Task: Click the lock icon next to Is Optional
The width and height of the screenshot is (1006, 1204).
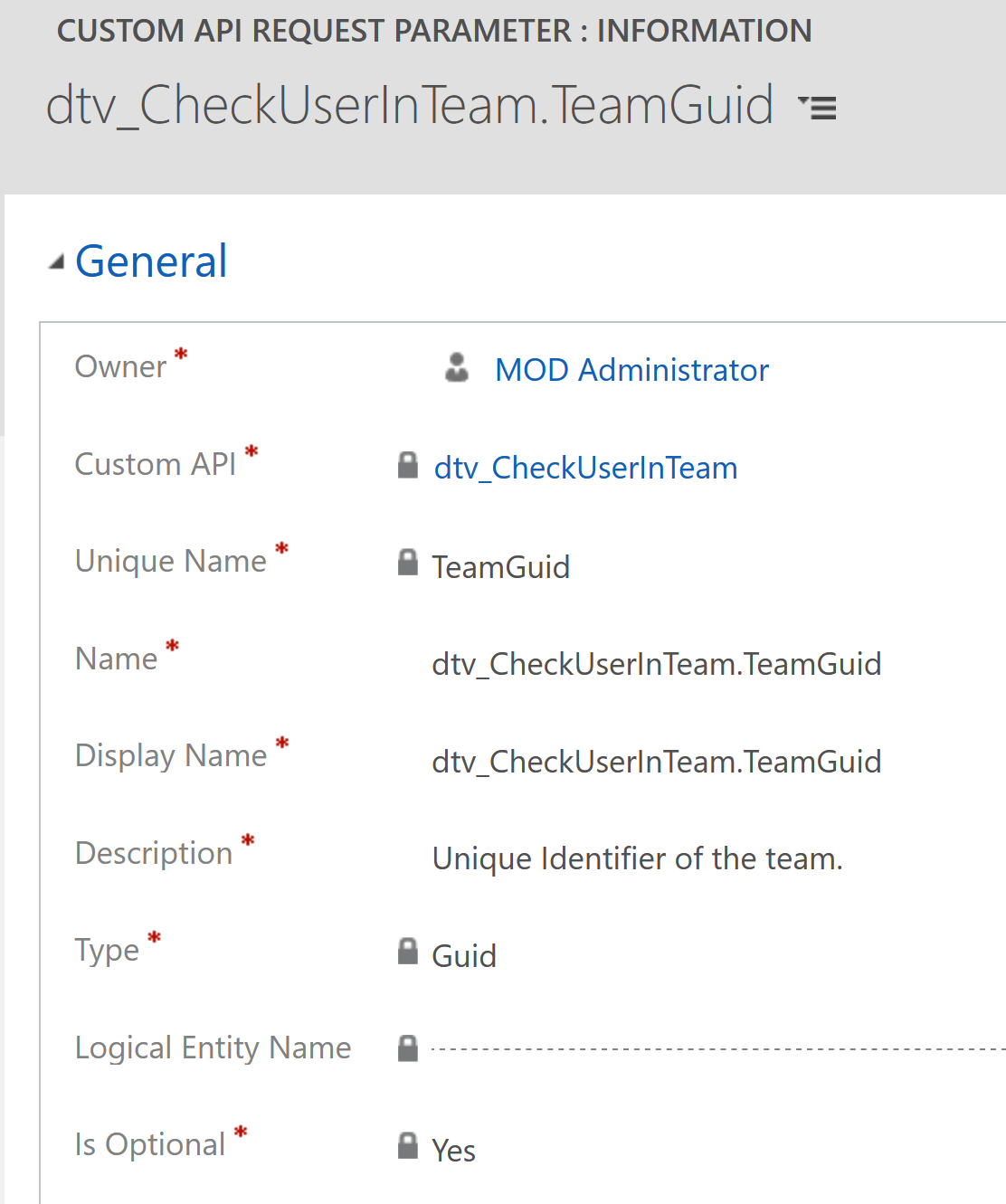Action: (406, 1145)
